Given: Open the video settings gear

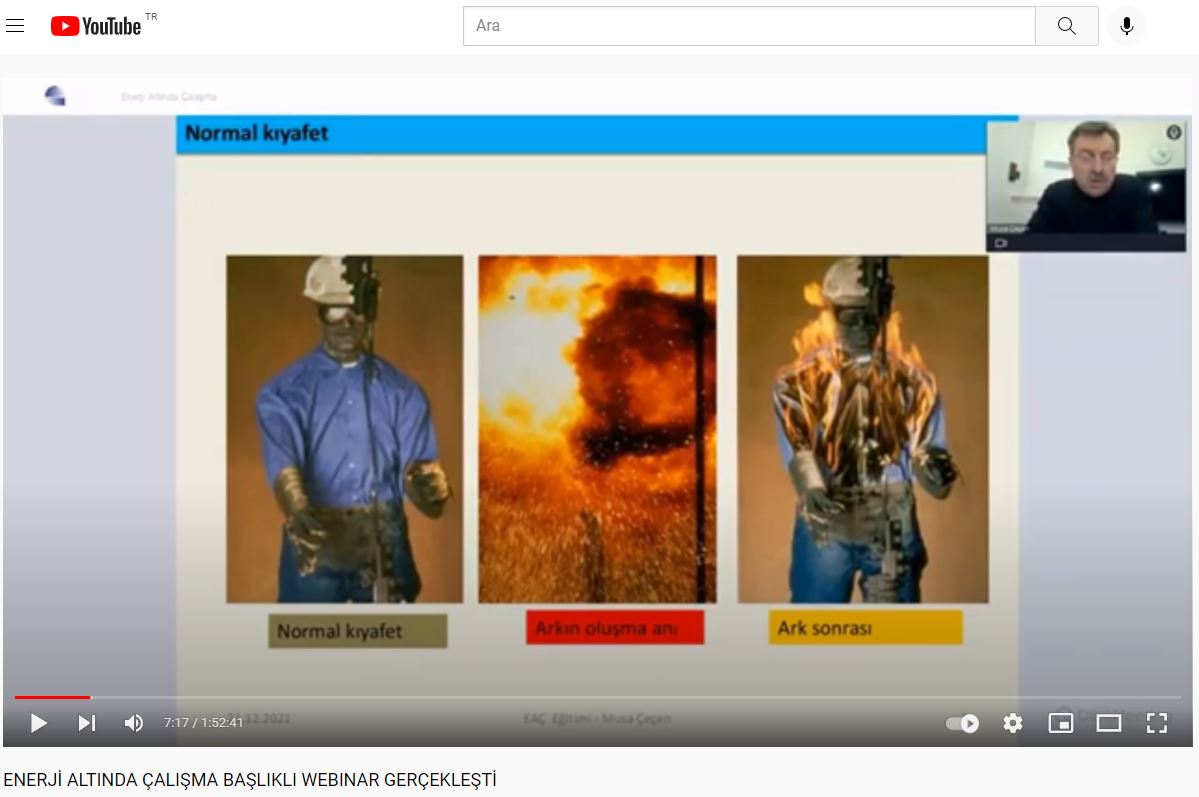Looking at the screenshot, I should 1012,723.
